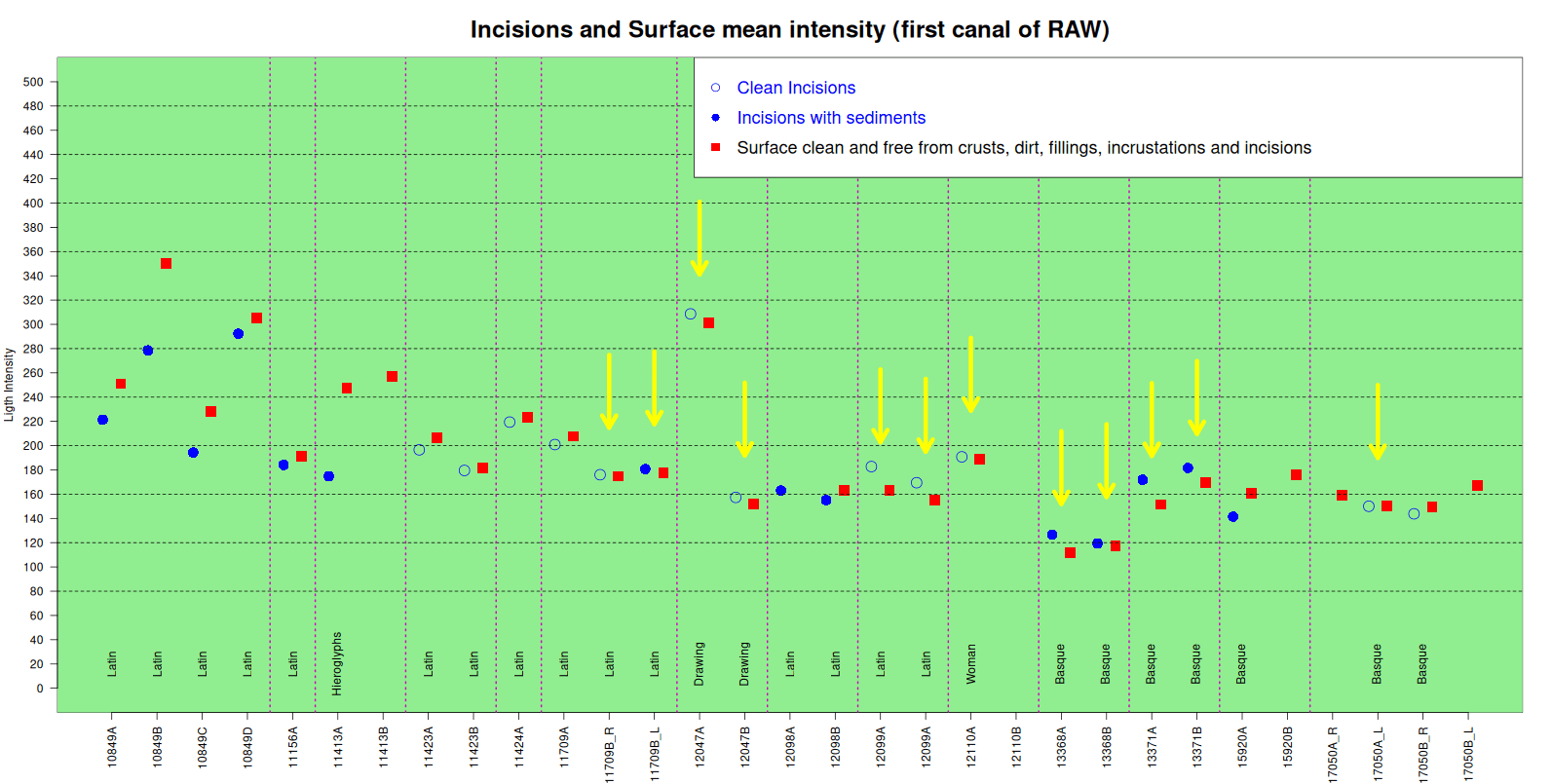Select the 'Hieroglyphs' category label
1552x784 pixels.
click(337, 664)
